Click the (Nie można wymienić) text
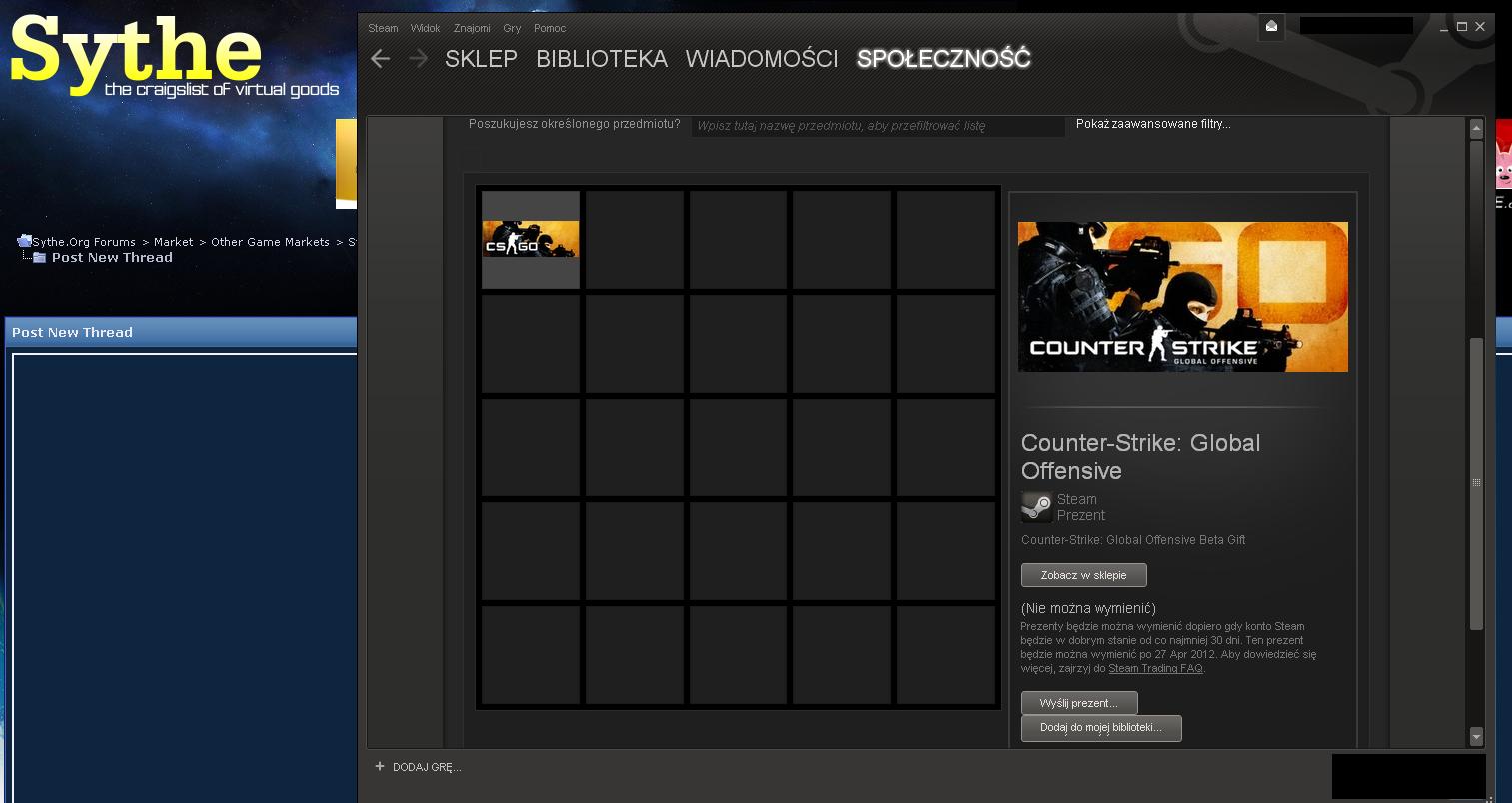The height and width of the screenshot is (803, 1512). tap(1088, 608)
